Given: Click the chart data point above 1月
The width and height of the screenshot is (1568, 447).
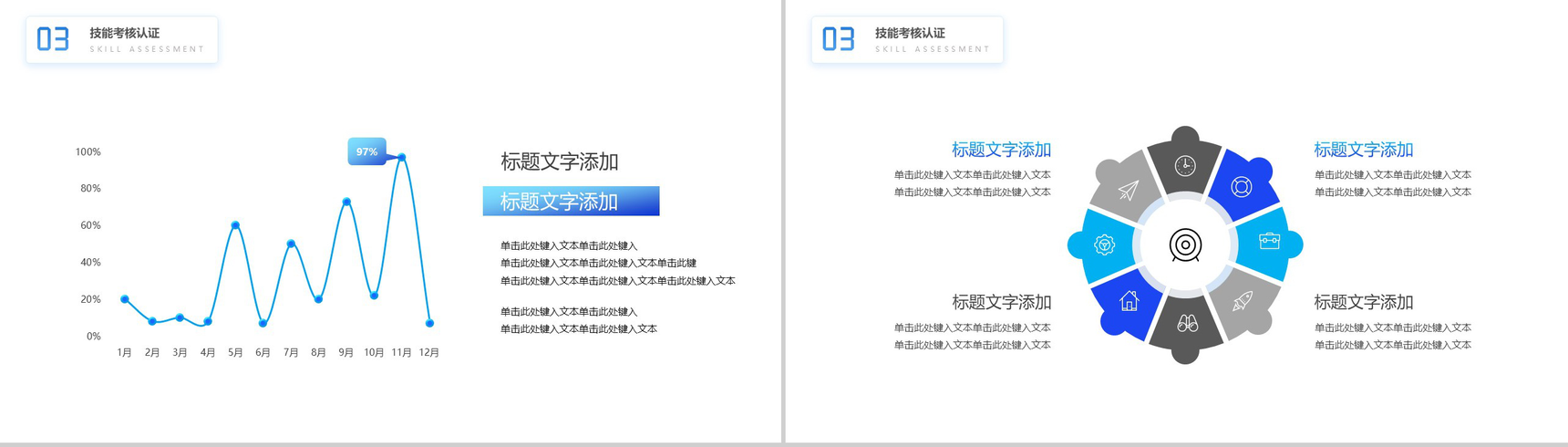Looking at the screenshot, I should pos(125,299).
